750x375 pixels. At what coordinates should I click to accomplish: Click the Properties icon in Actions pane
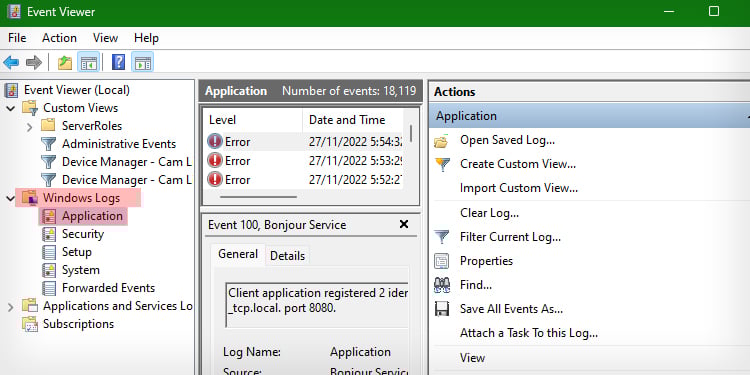(441, 261)
